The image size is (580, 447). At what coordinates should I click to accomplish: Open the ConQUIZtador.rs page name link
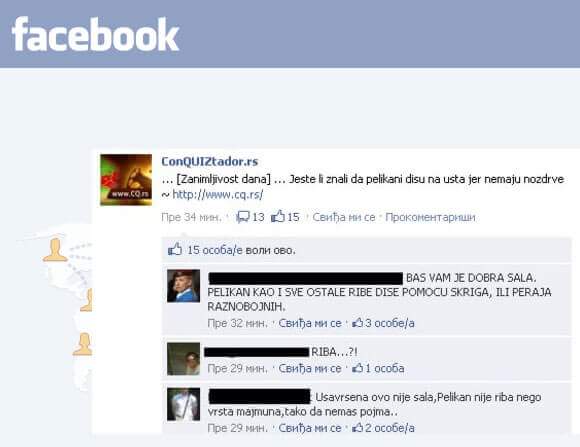210,161
